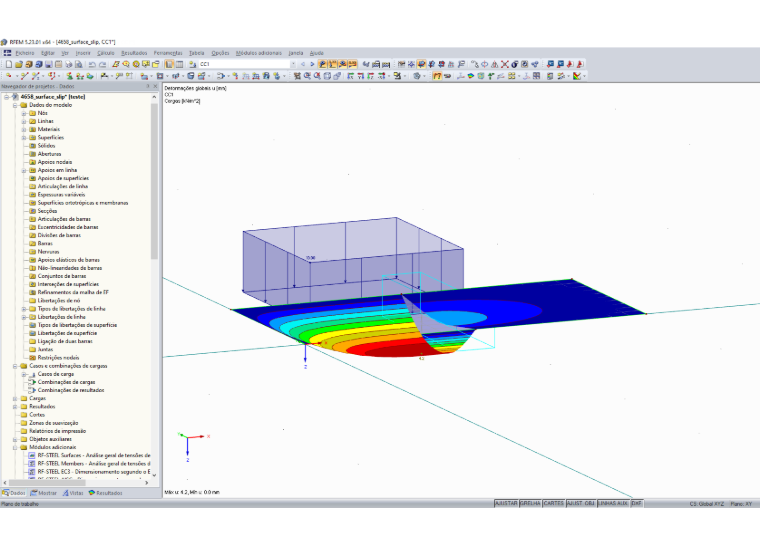Click the new line tool icon
The image size is (760, 545).
[x=24, y=76]
